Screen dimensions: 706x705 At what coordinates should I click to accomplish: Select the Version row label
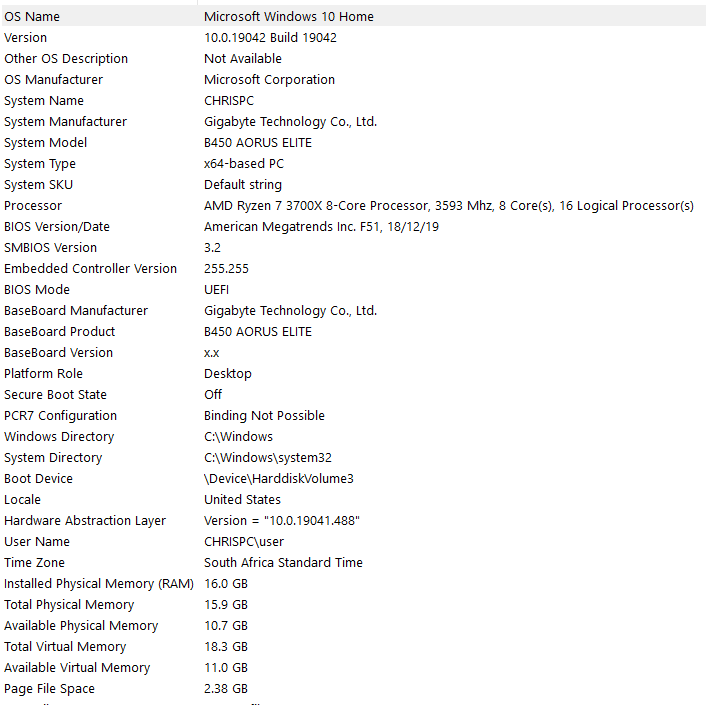tap(26, 38)
